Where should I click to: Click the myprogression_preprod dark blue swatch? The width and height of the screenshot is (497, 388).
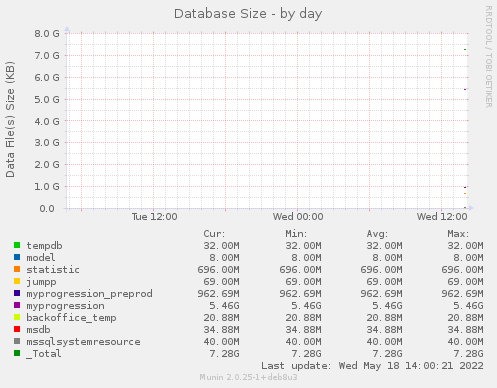point(17,293)
